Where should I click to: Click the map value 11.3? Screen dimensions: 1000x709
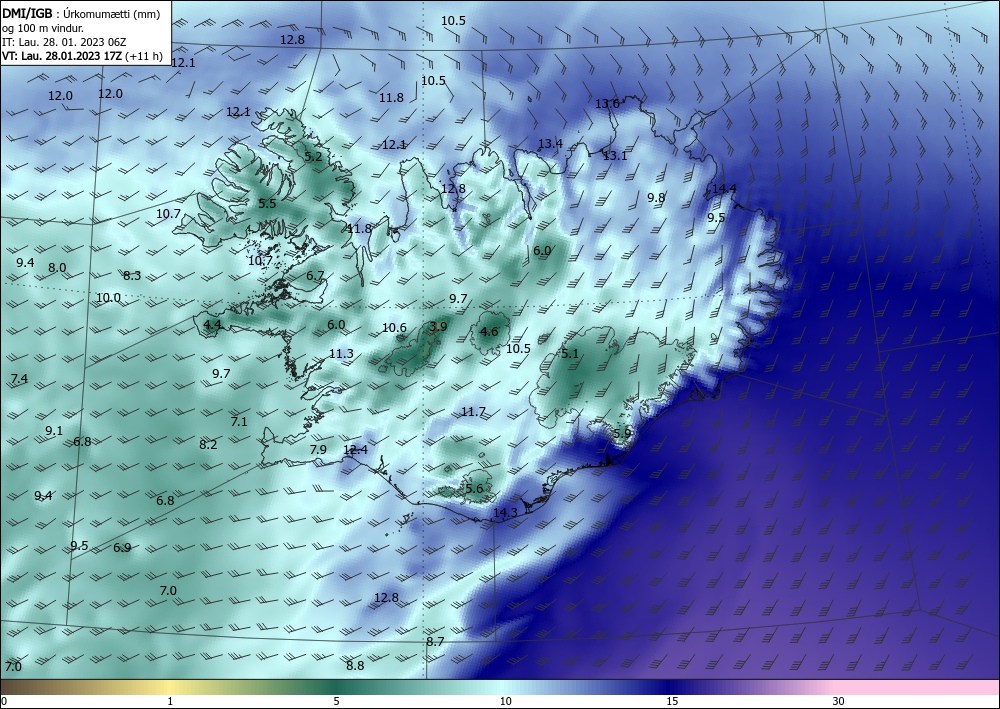click(341, 354)
